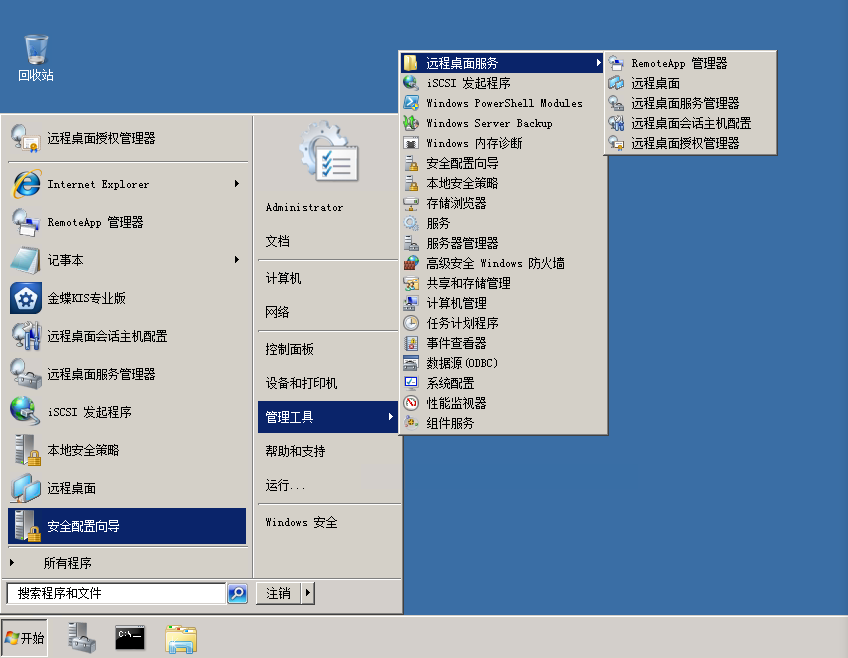Choose 远程桌面授权管理器 in the 远程桌面服务 submenu
The width and height of the screenshot is (848, 658).
(x=691, y=143)
